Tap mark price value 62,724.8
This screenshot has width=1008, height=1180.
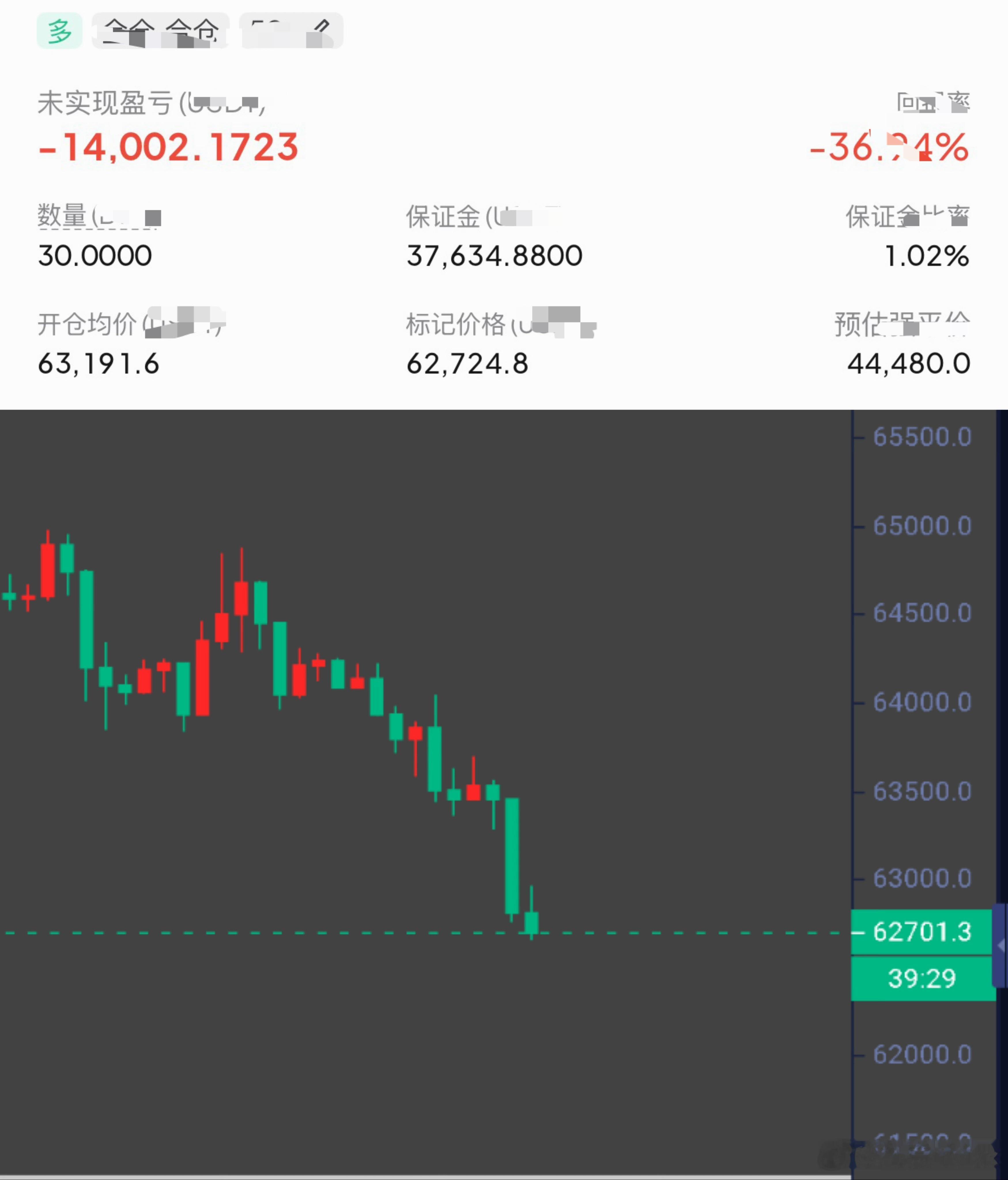coord(468,363)
